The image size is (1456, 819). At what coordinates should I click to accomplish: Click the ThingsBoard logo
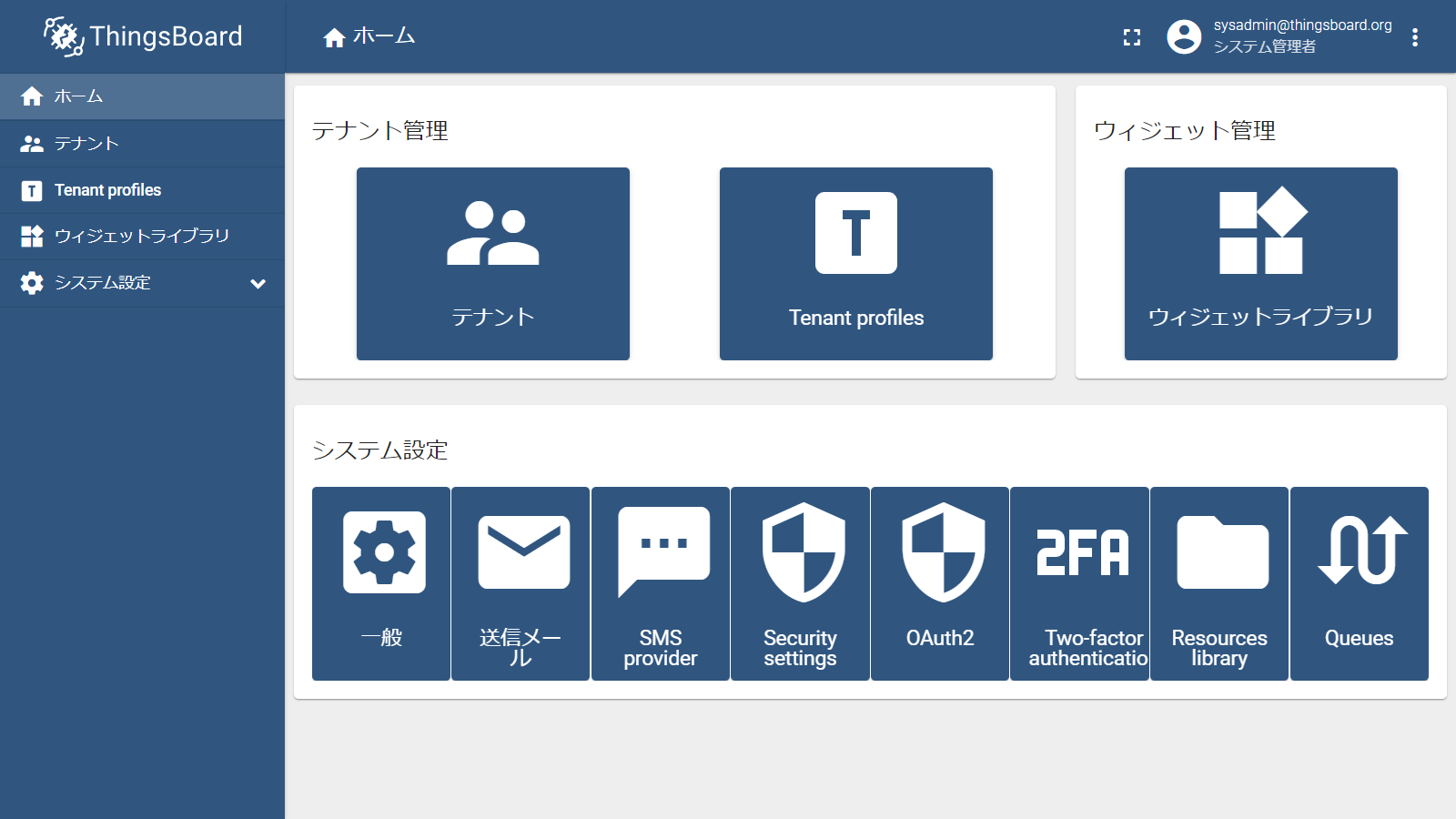click(143, 36)
